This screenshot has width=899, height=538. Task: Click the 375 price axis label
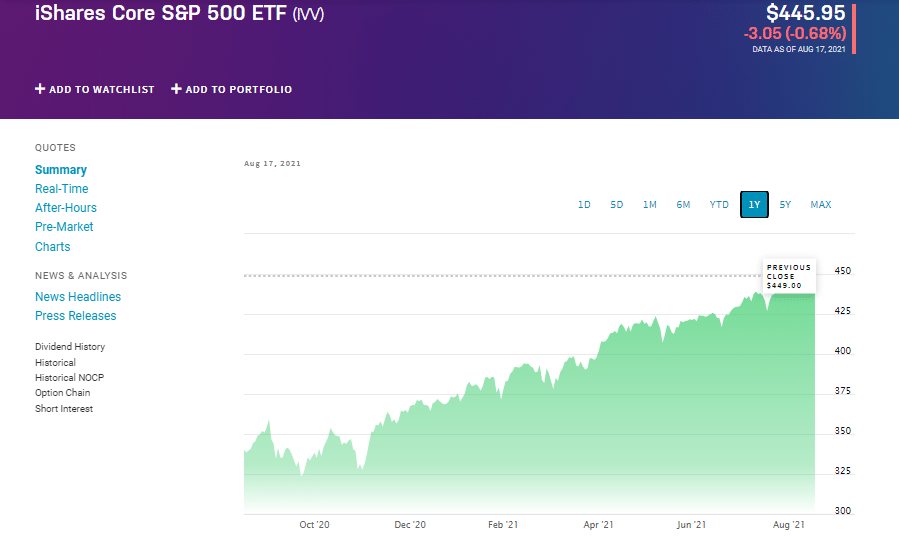842,391
